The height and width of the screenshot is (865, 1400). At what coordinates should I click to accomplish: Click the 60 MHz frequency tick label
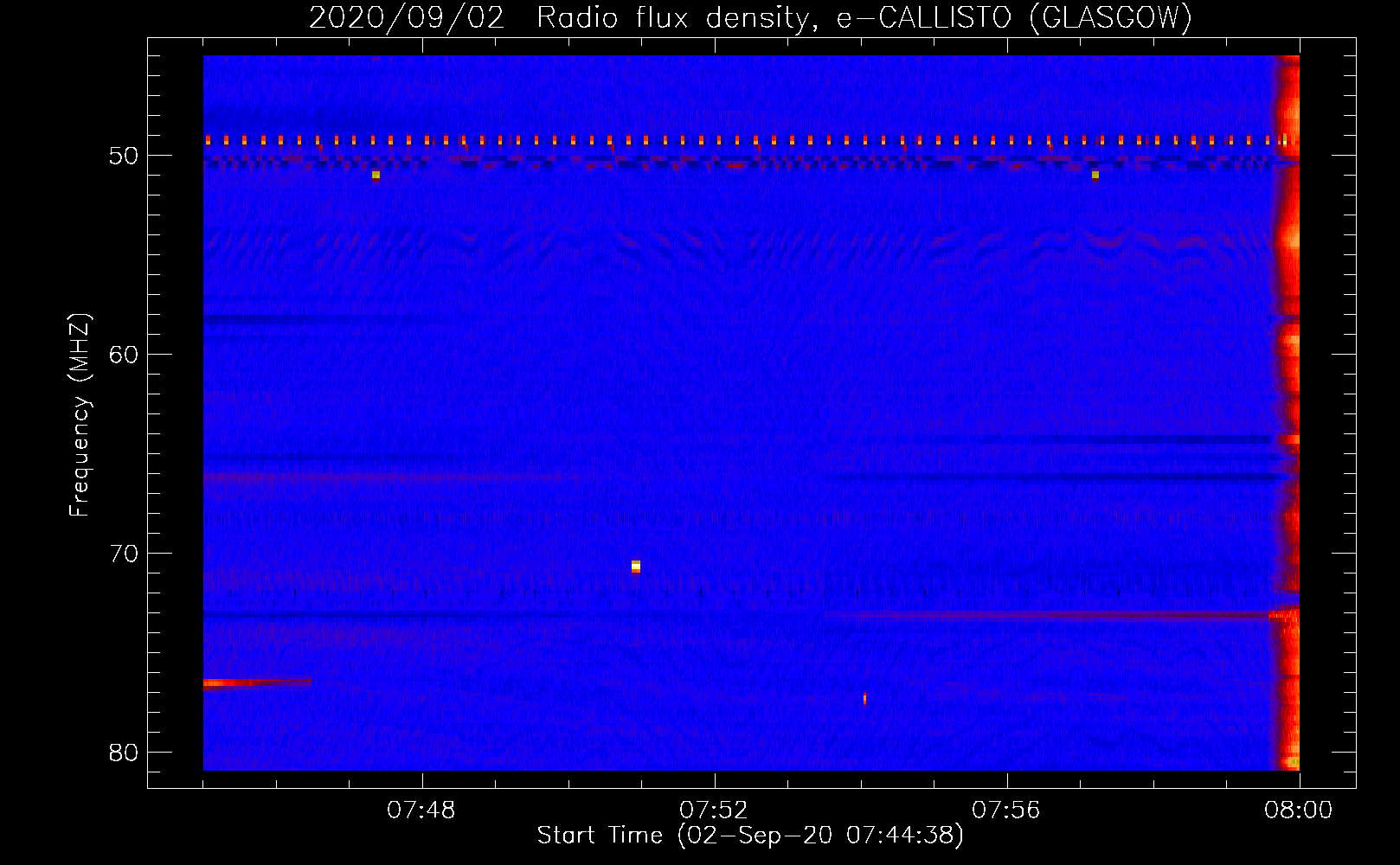pyautogui.click(x=124, y=355)
